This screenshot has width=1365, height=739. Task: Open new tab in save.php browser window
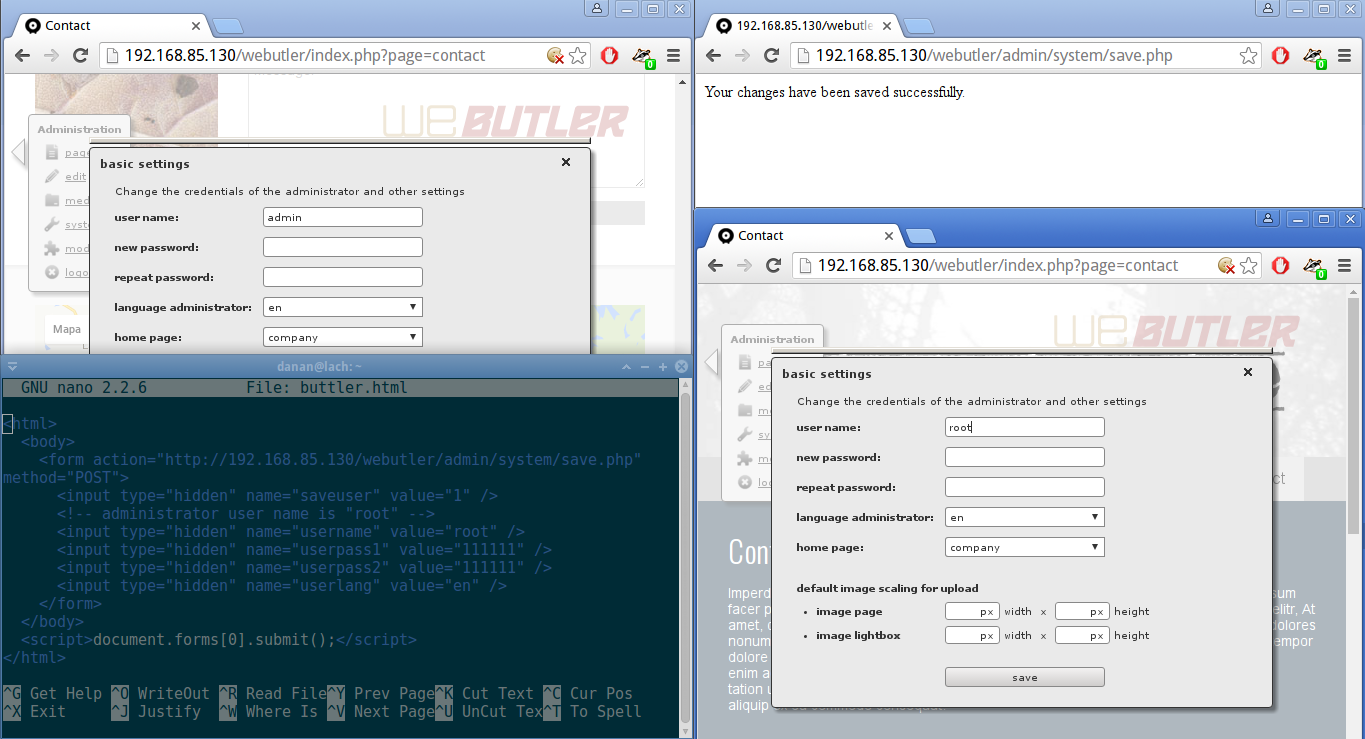919,26
